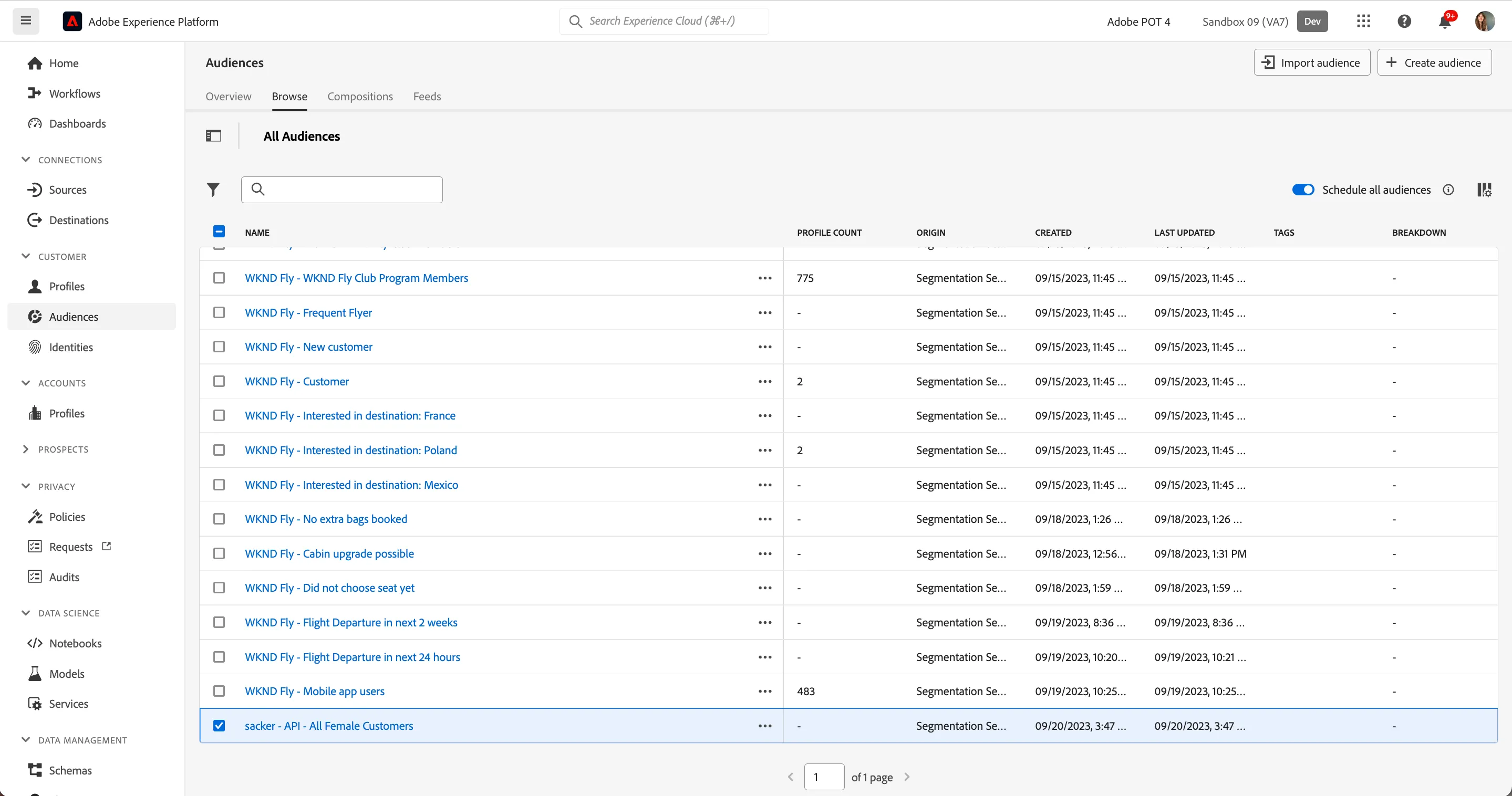
Task: Open the filter funnel icon
Action: click(213, 190)
